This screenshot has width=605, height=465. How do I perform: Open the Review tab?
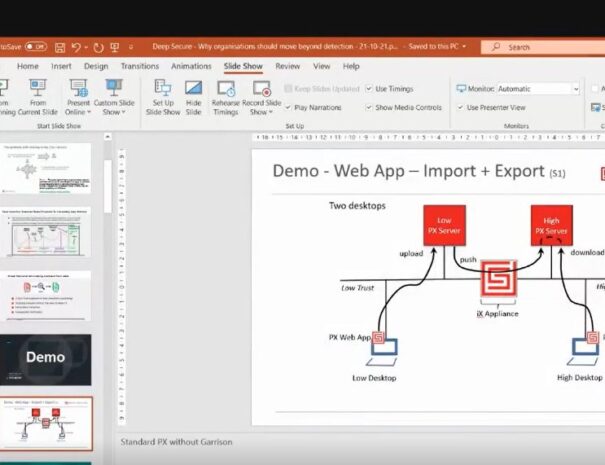(x=287, y=66)
